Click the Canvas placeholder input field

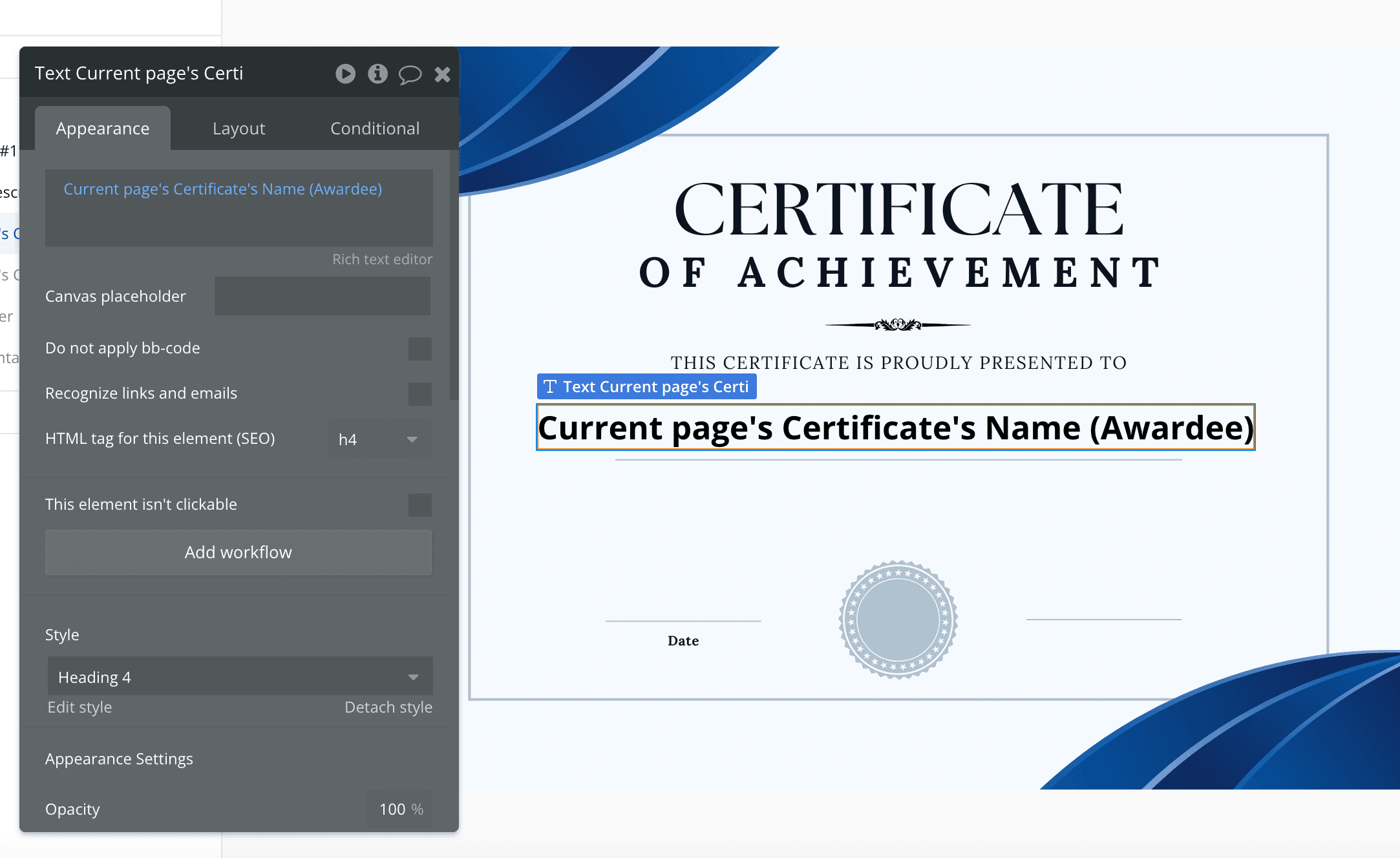322,297
